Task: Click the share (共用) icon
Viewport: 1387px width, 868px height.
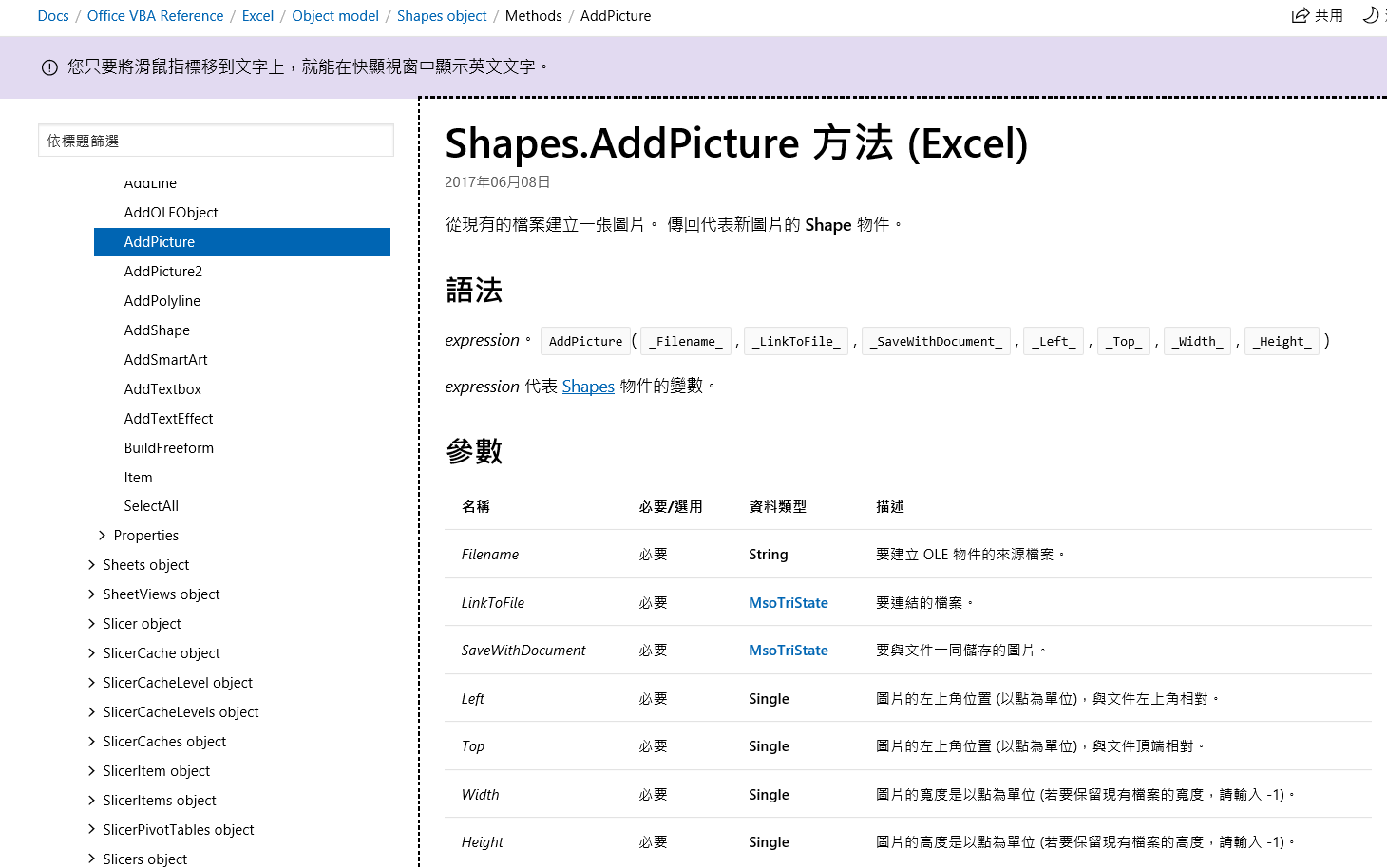Action: pyautogui.click(x=1301, y=15)
